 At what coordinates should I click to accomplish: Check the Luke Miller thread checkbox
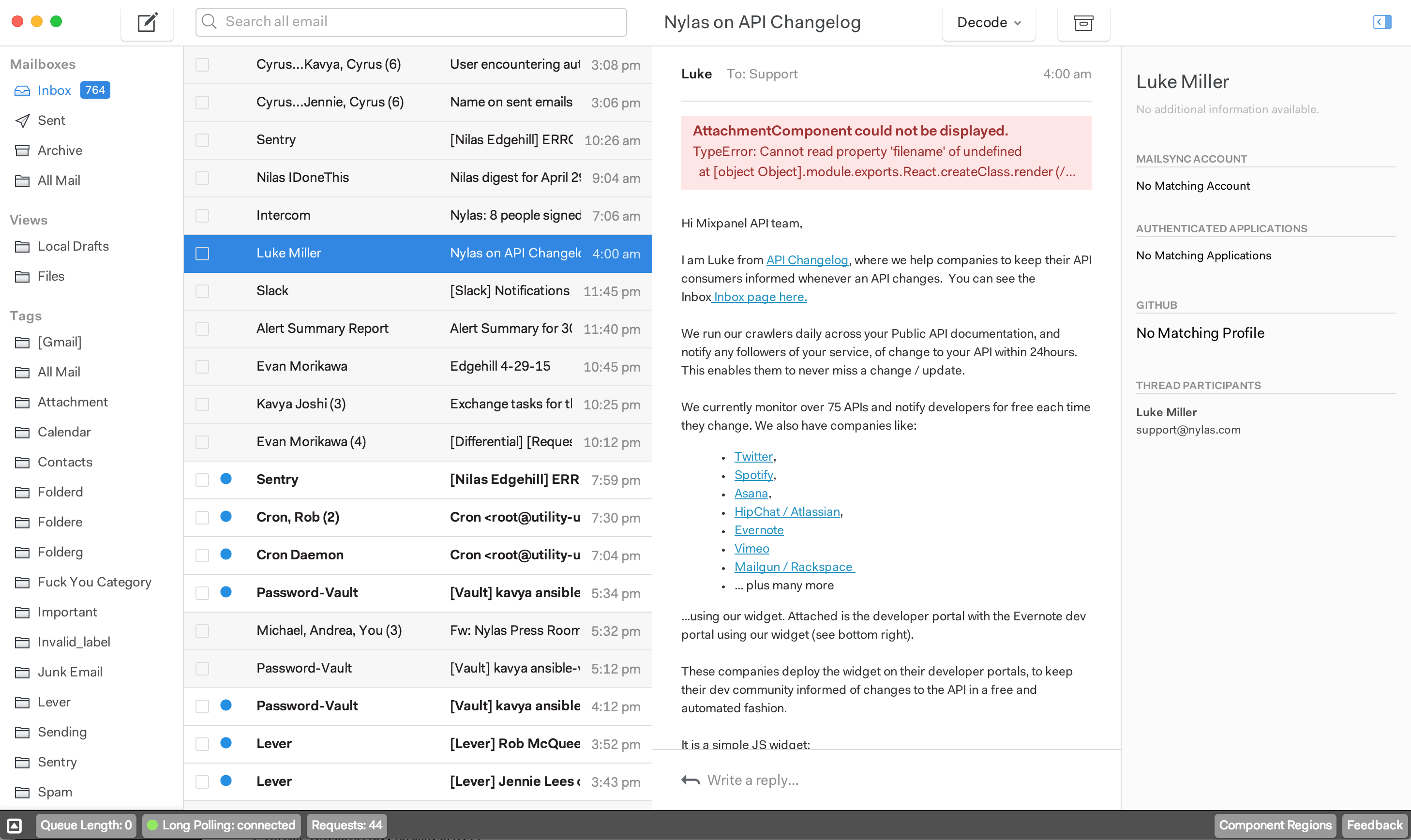202,254
